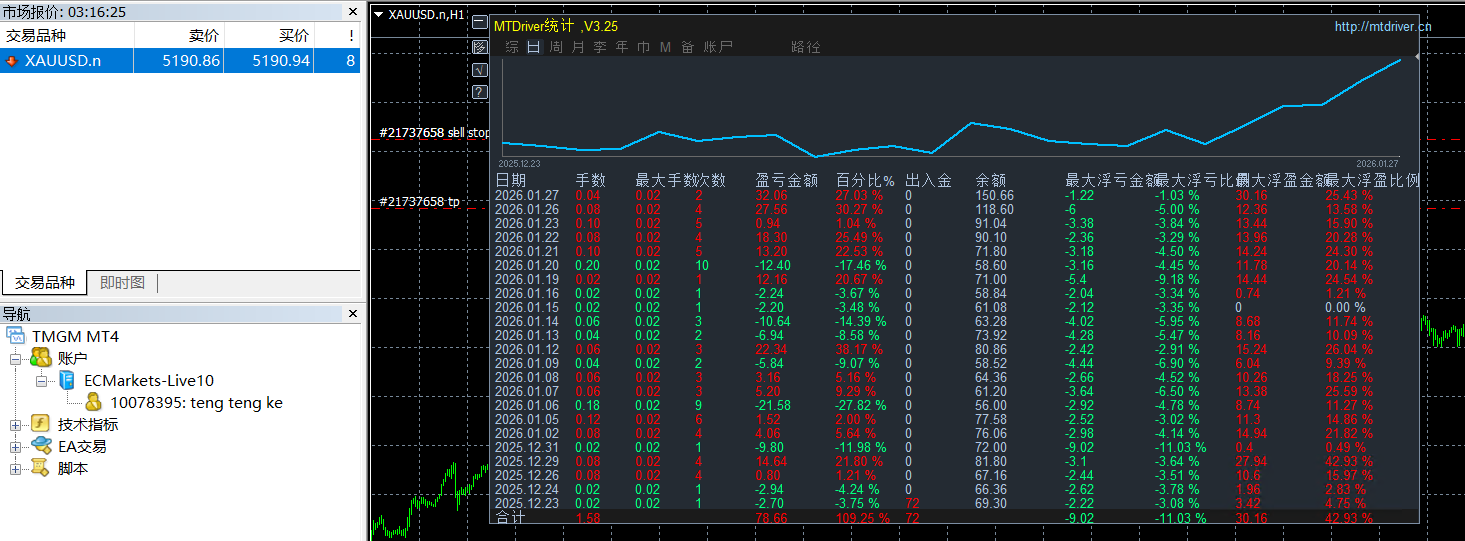Click the 出入金 column header

[928, 181]
